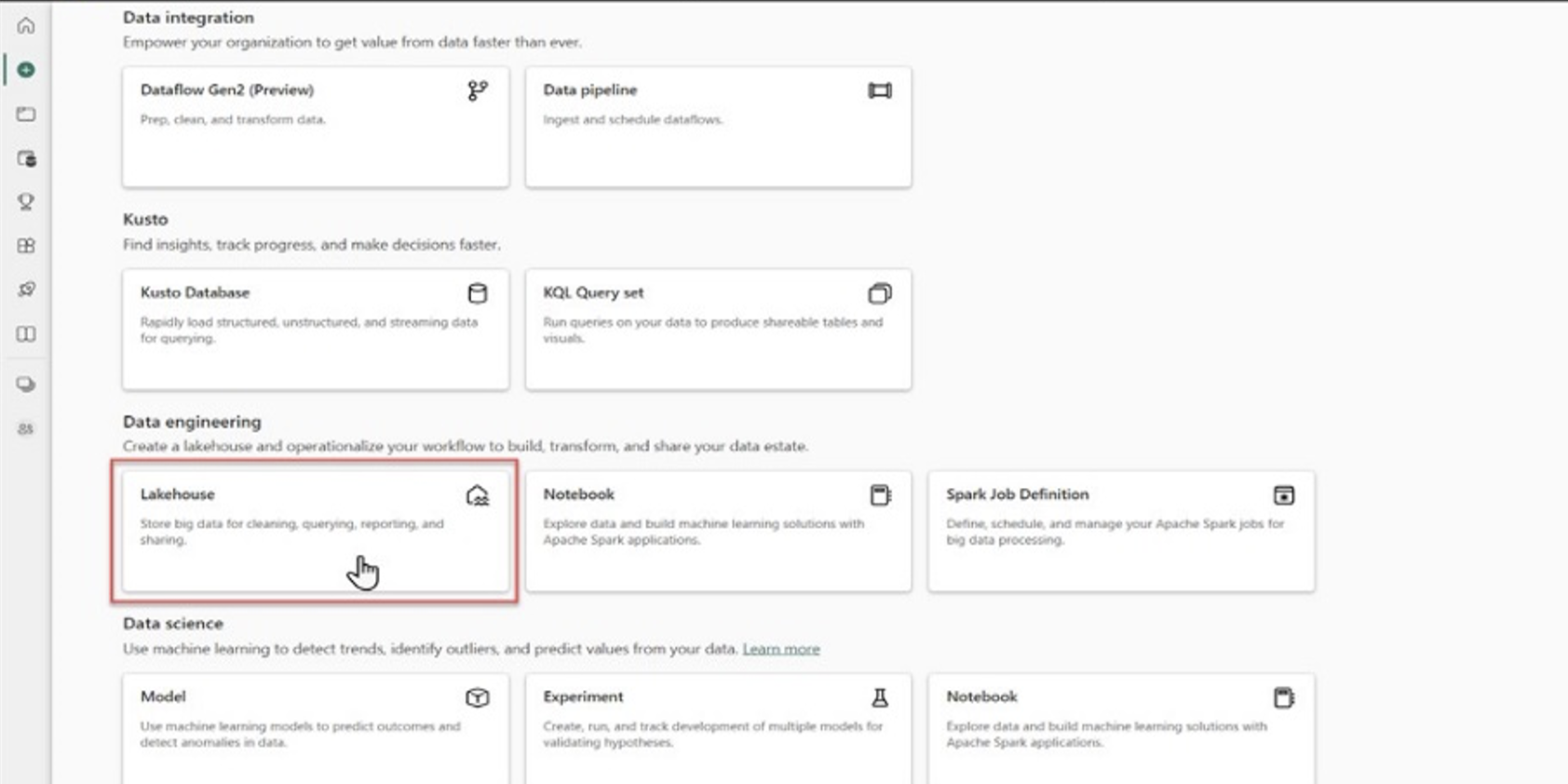
Task: Click the Dataflow Gen2 (Preview) branch icon
Action: (x=478, y=90)
